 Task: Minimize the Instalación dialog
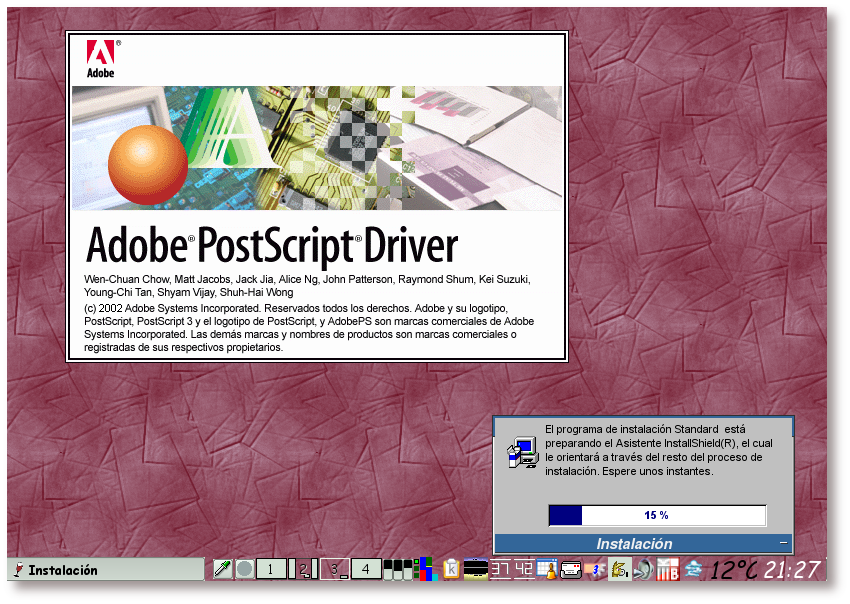(783, 543)
